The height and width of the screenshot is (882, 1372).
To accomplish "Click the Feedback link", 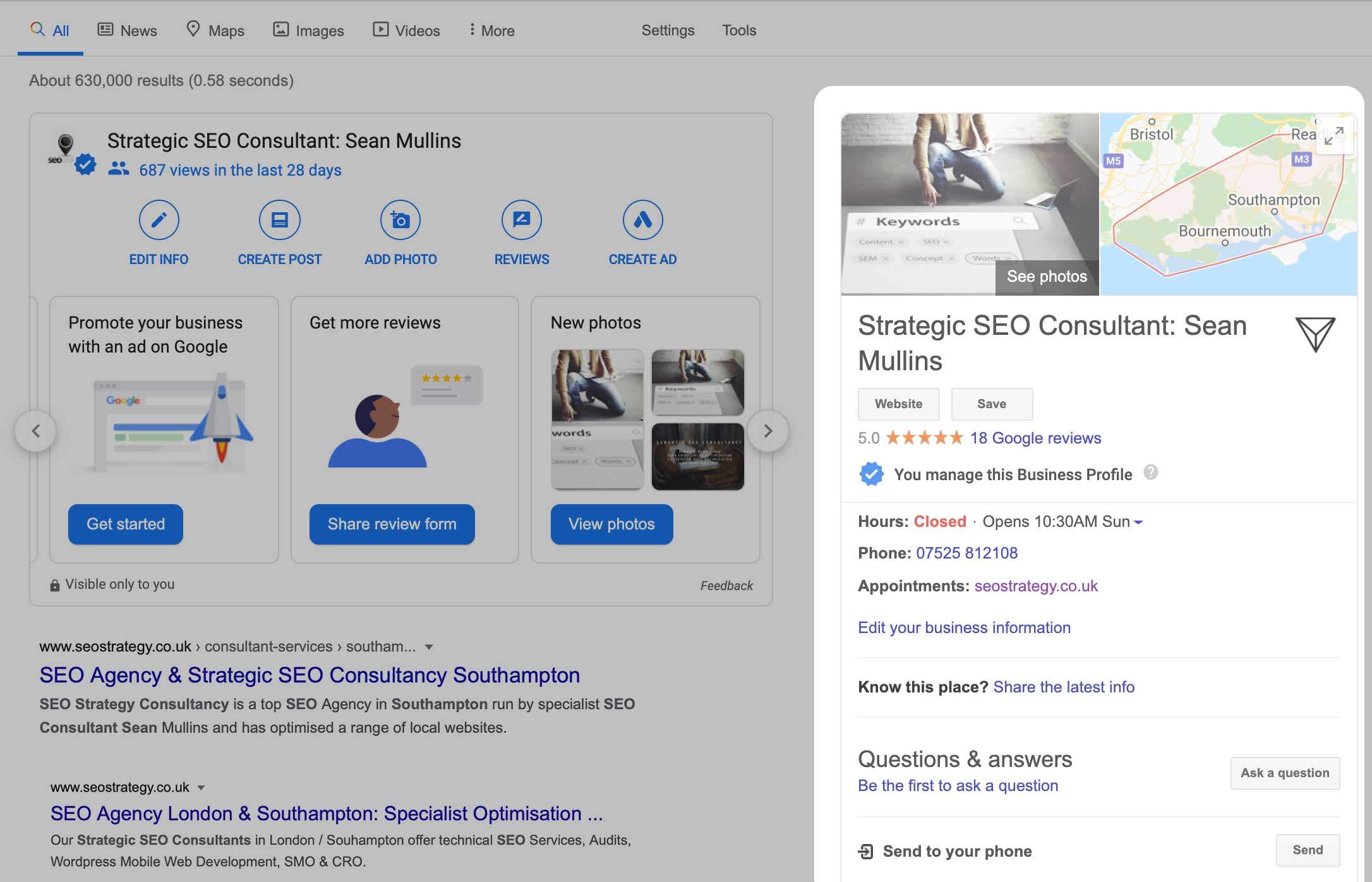I will [726, 586].
